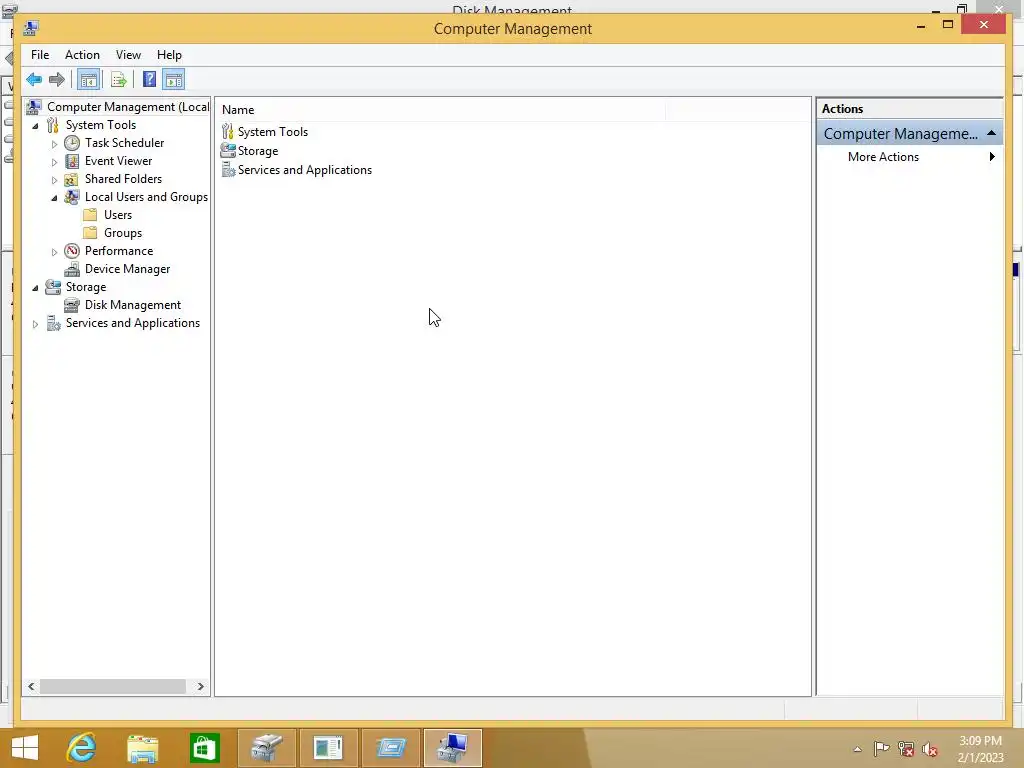Open File Explorer from the taskbar
The image size is (1024, 768).
click(142, 748)
